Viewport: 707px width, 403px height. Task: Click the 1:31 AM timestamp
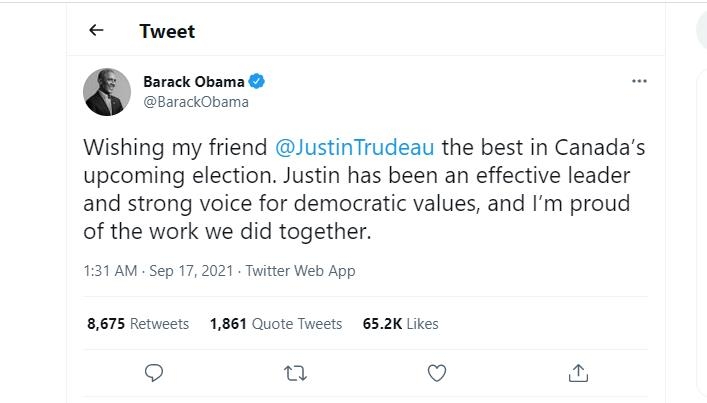point(110,270)
